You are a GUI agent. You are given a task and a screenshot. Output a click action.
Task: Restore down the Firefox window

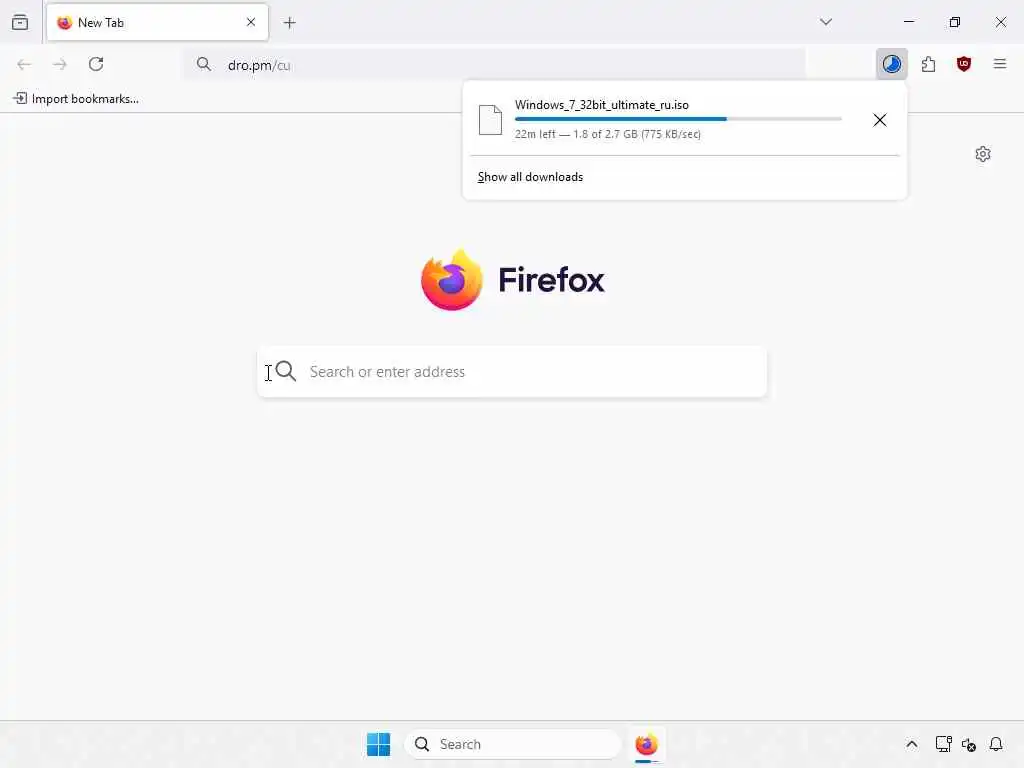pyautogui.click(x=954, y=22)
